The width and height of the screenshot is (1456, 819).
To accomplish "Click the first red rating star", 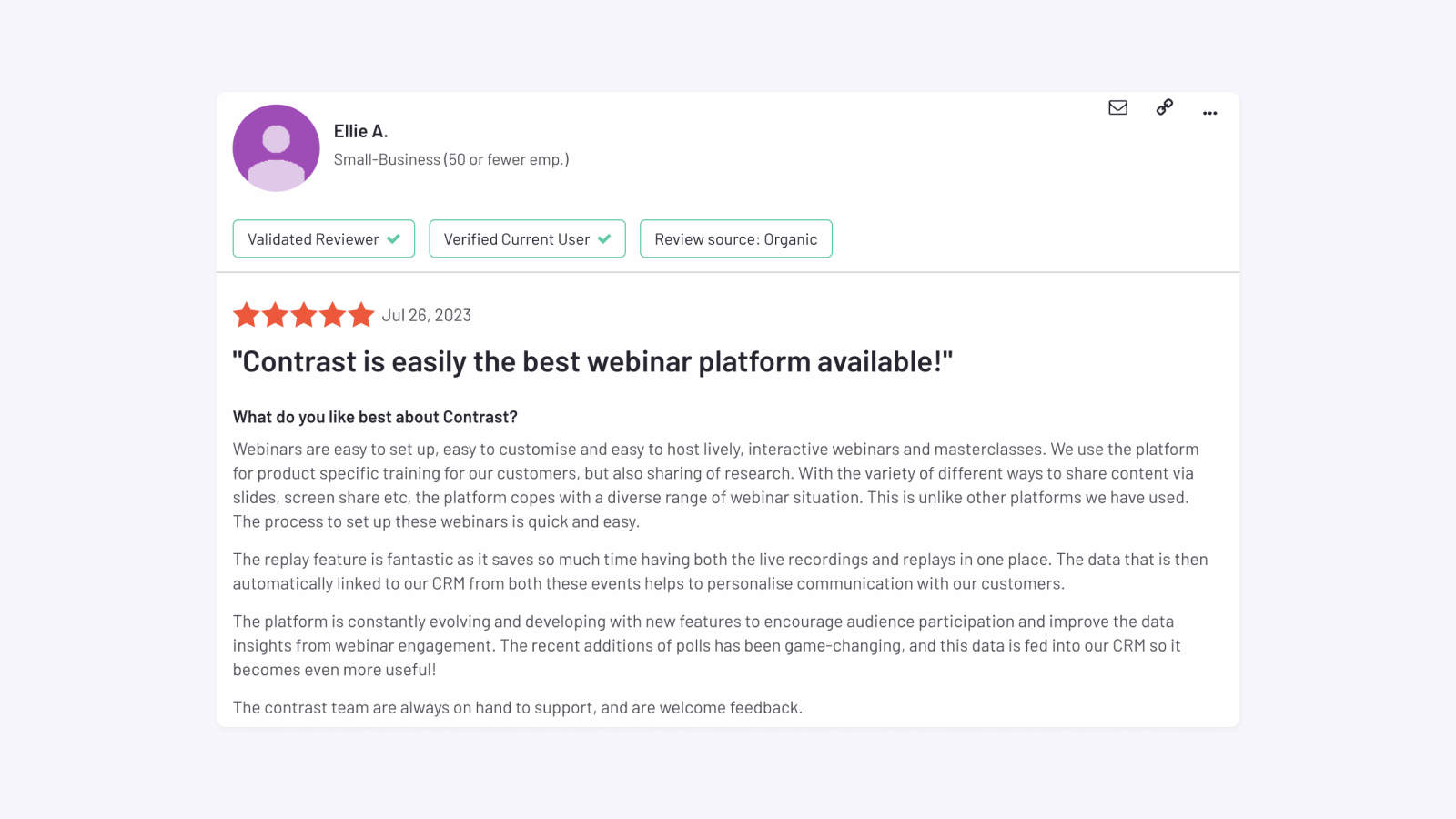I will point(246,315).
